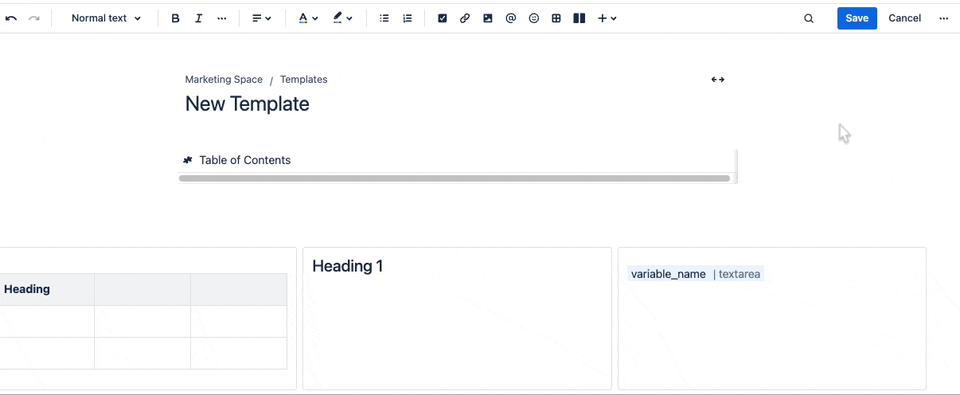Toggle the page width arrows

point(718,80)
